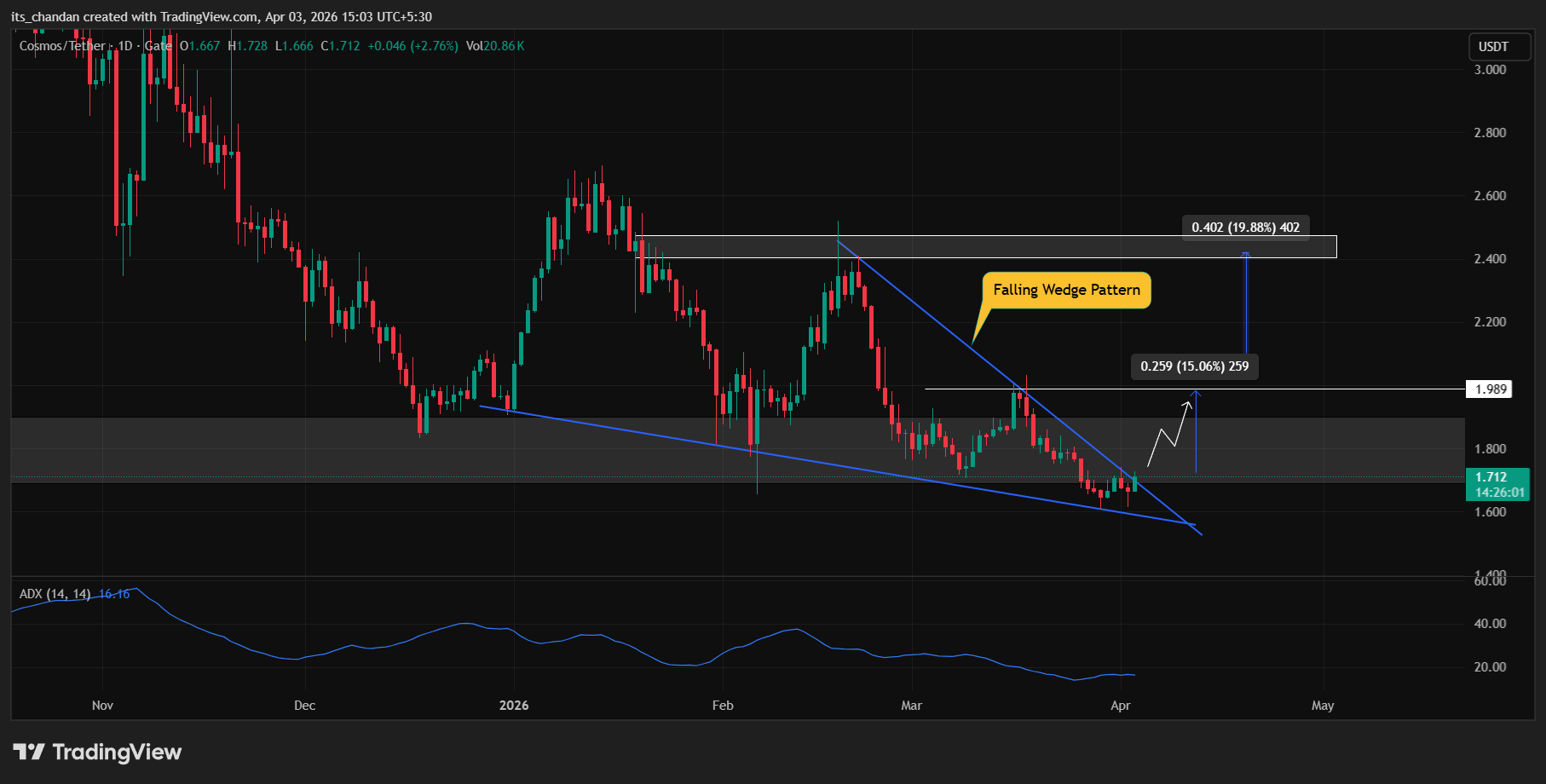Viewport: 1546px width, 784px height.
Task: Click the 0.402 (19.88%) measurement label
Action: pos(1245,228)
